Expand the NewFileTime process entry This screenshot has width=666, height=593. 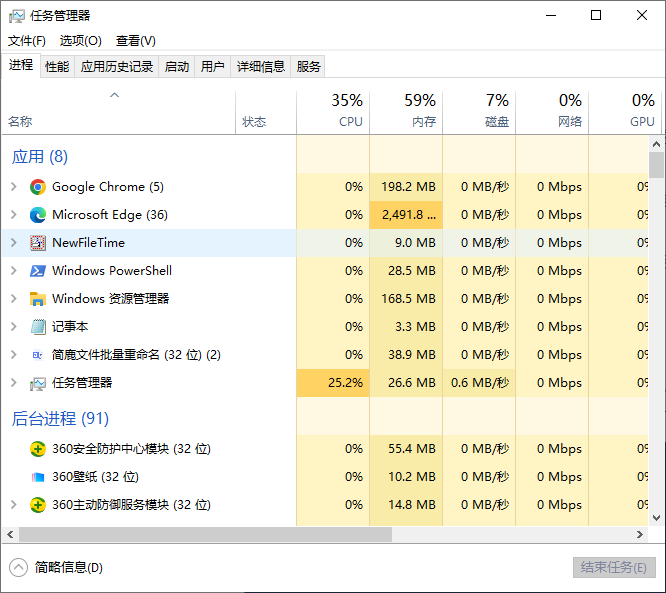coord(14,243)
